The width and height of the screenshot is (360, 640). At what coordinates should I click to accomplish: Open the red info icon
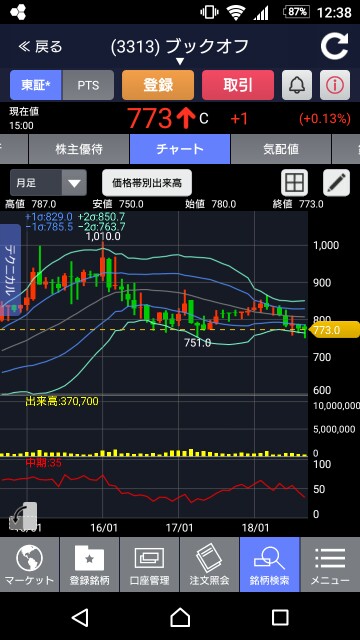(x=335, y=85)
